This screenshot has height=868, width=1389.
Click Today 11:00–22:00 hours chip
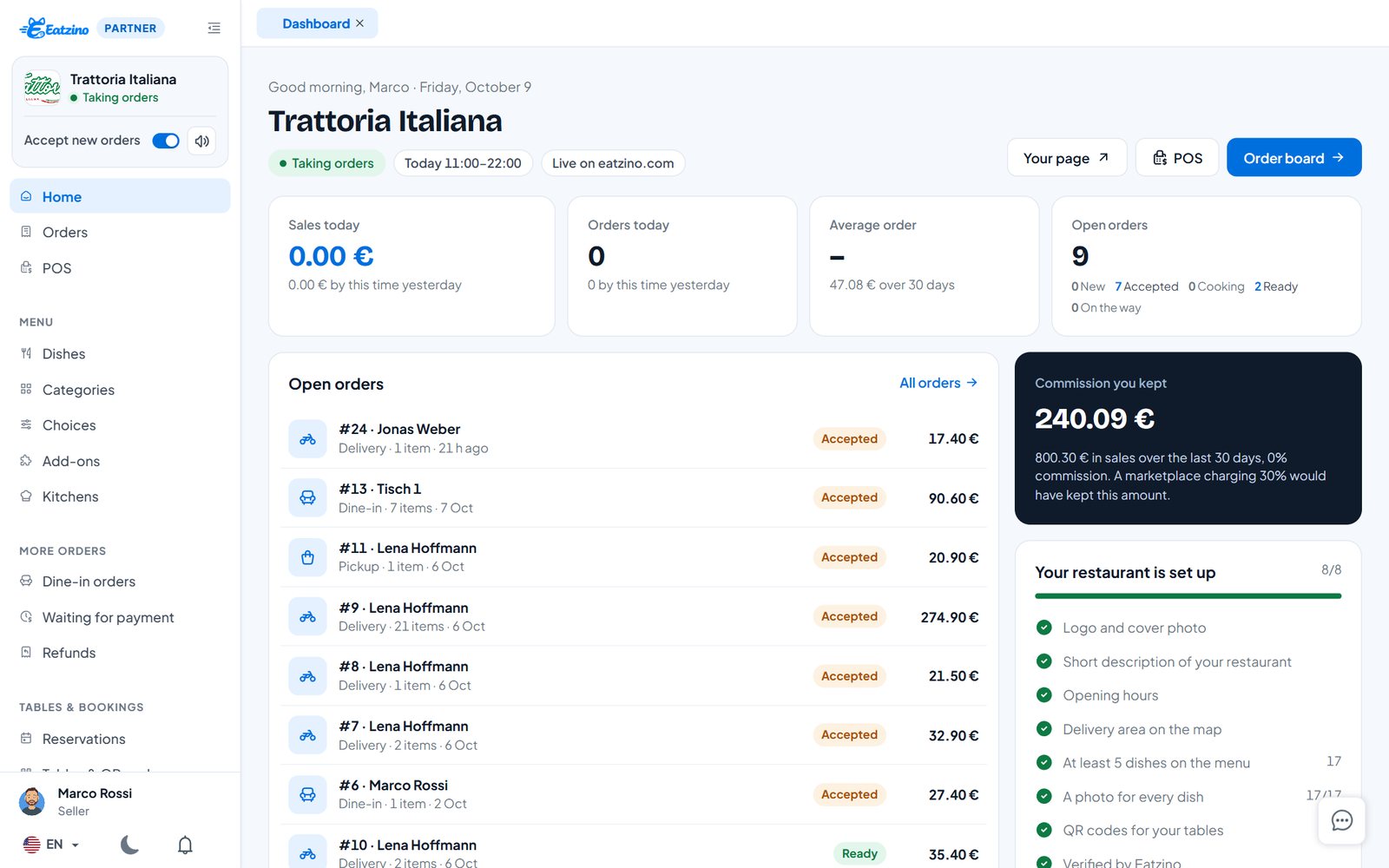click(x=463, y=163)
